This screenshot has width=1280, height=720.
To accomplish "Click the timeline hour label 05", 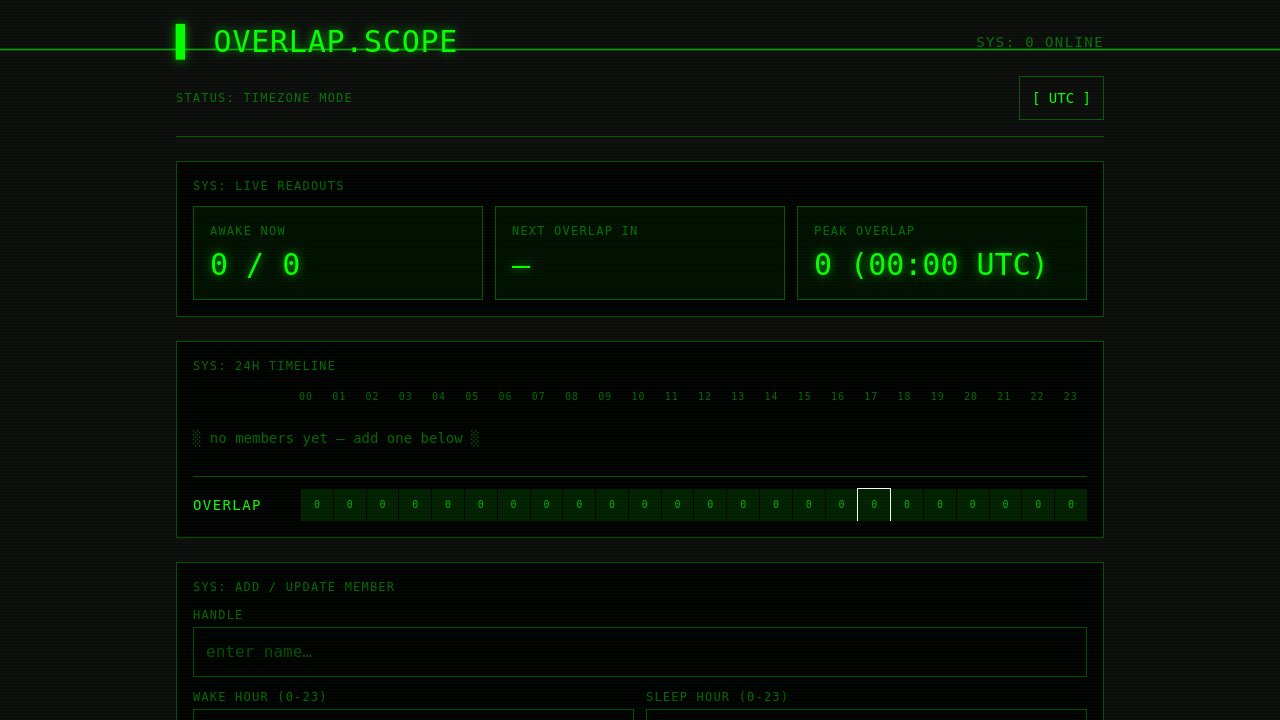I will (472, 397).
